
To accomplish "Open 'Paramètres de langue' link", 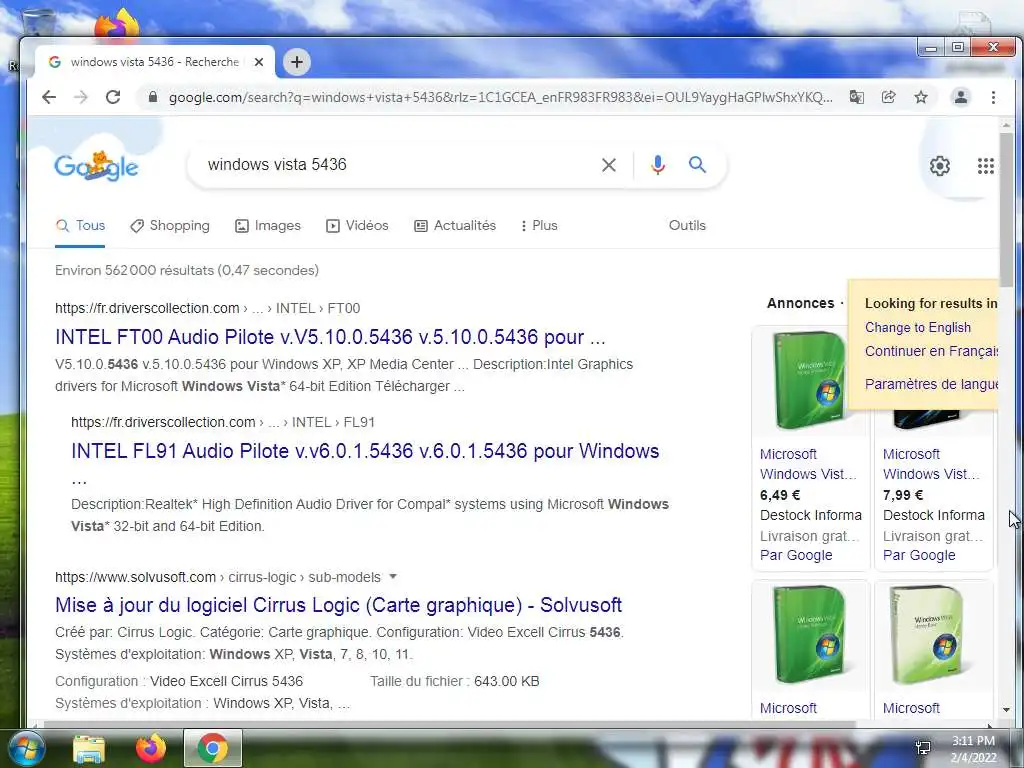I will 931,384.
